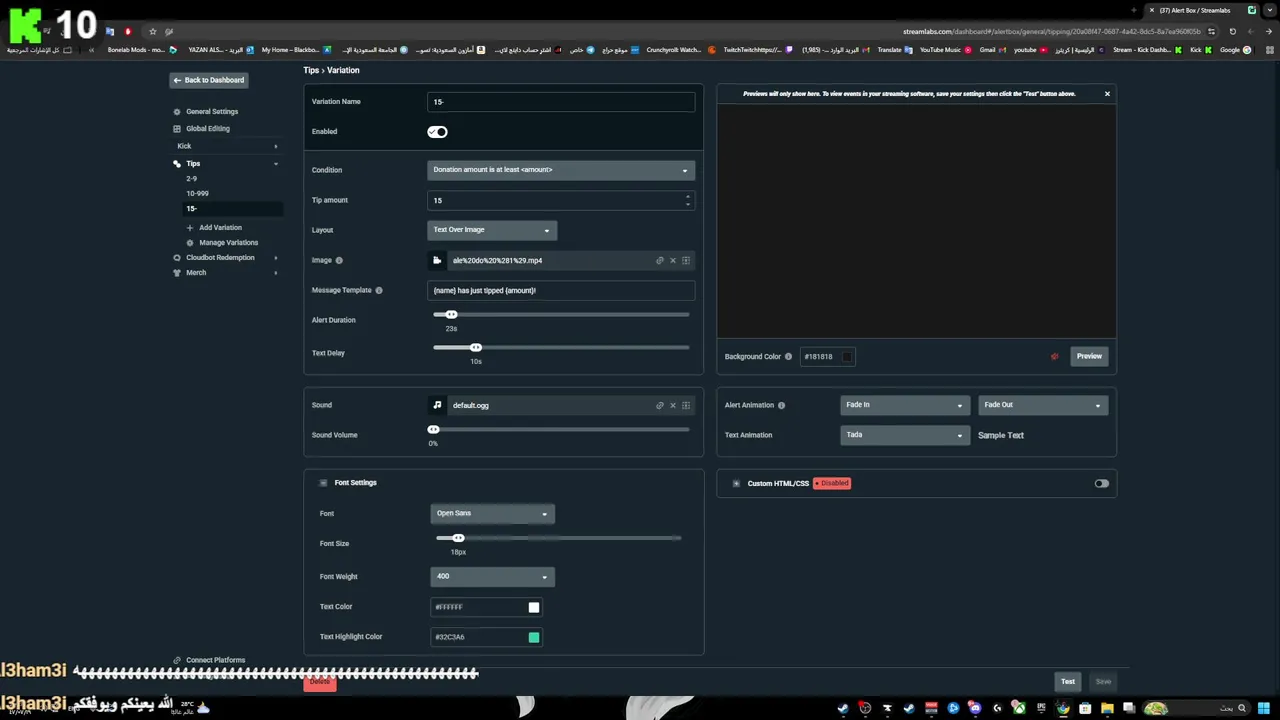The image size is (1280, 720).
Task: Click the link icon in Image row
Action: [x=659, y=260]
